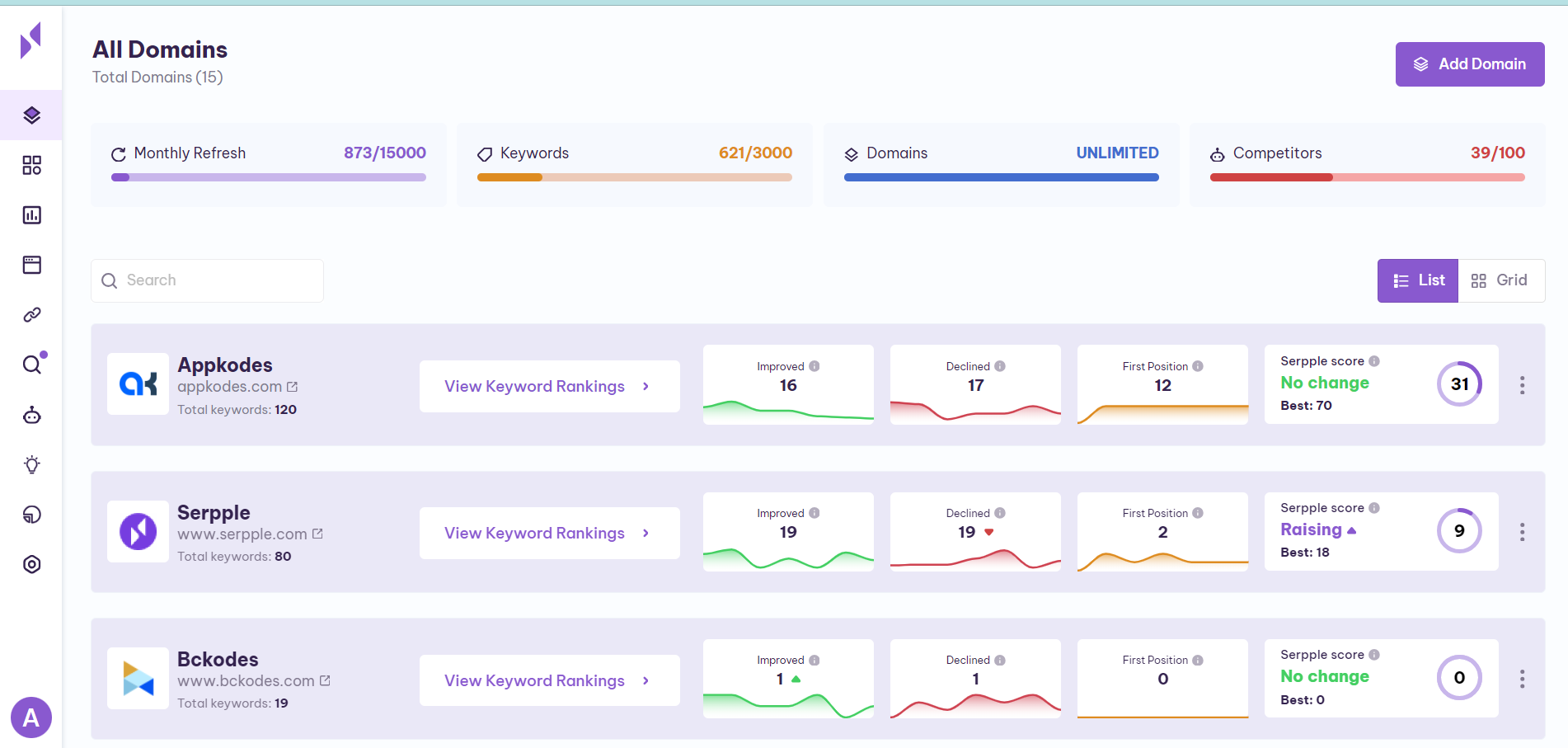The width and height of the screenshot is (1568, 748).
Task: Open the keyword research magnifier icon in sidebar
Action: pyautogui.click(x=32, y=365)
